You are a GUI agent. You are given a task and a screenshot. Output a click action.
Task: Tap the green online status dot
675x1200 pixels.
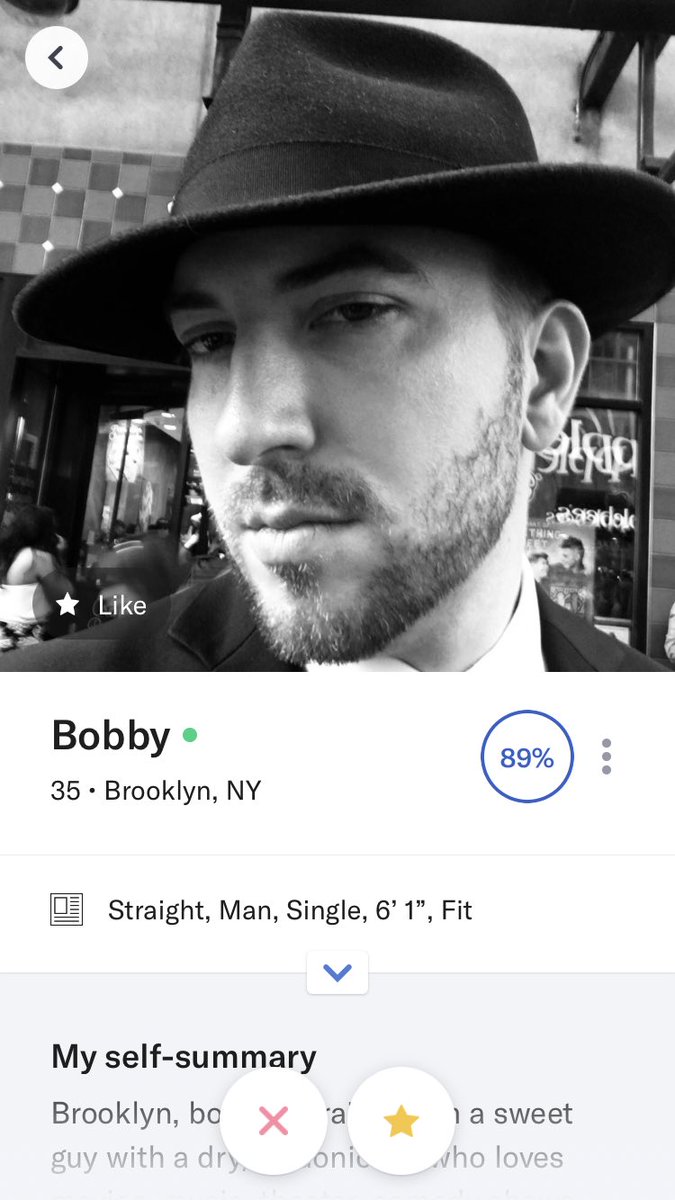point(190,736)
